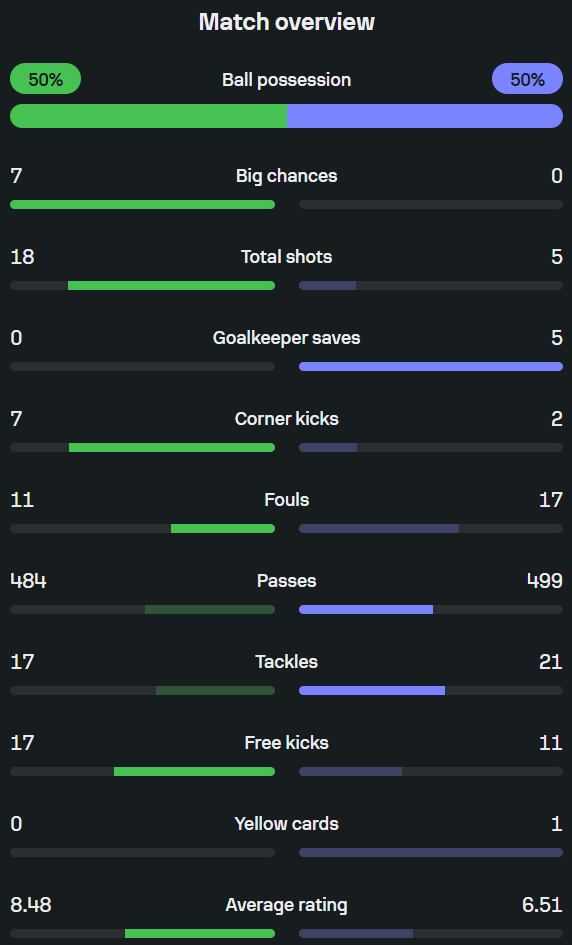This screenshot has width=572, height=945.
Task: Select the Corner kicks label
Action: (x=286, y=419)
